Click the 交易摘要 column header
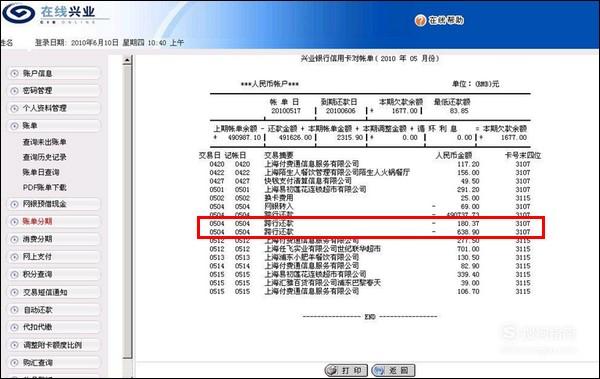This screenshot has height=379, width=600. pos(279,155)
